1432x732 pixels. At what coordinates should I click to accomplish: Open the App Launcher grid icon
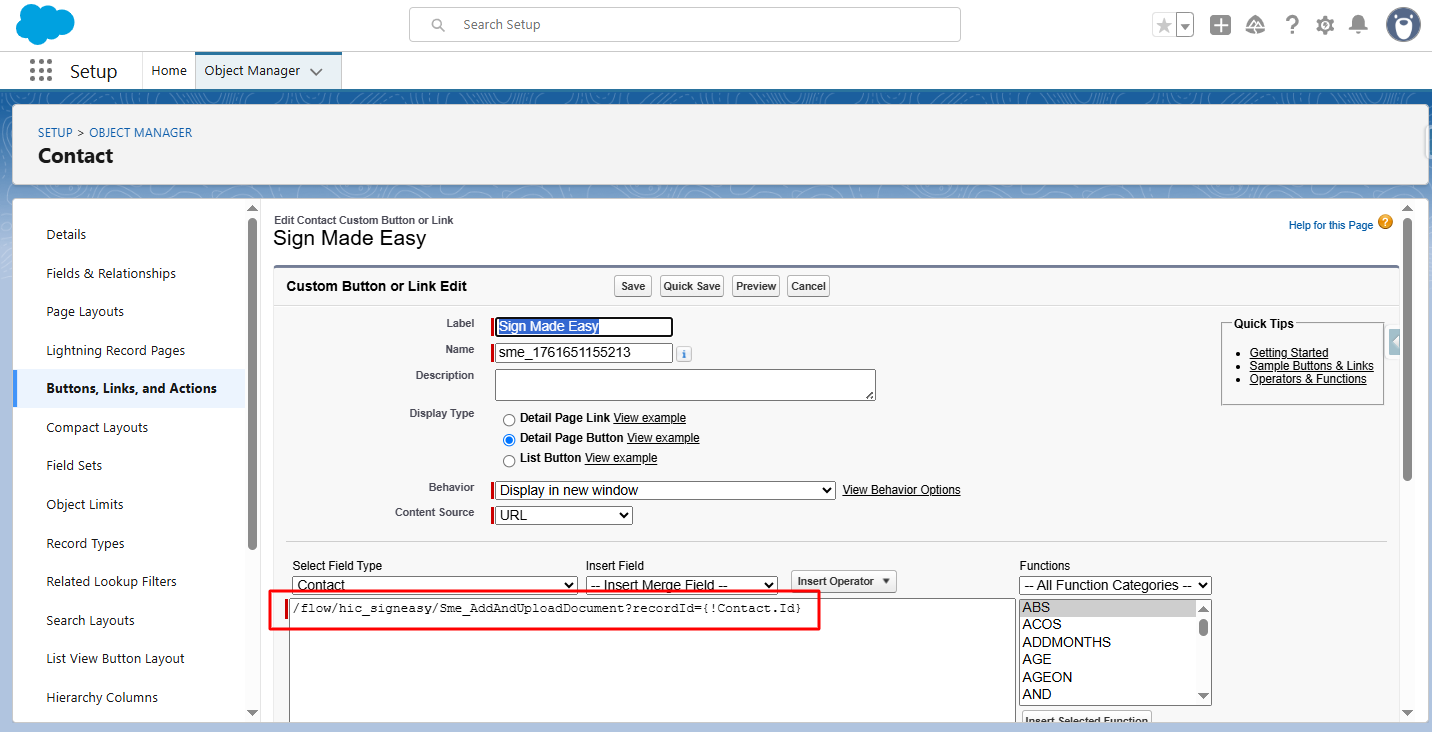(x=41, y=71)
